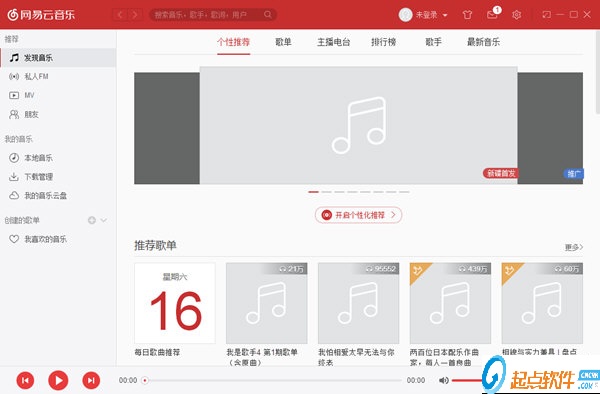Screen dimensions: 600x394
Task: Click the playback progress slider
Action: click(272, 380)
